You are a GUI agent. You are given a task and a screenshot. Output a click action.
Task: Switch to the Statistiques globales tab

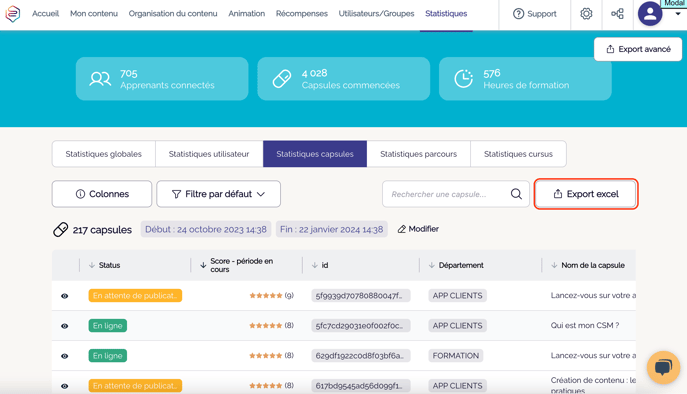(103, 154)
